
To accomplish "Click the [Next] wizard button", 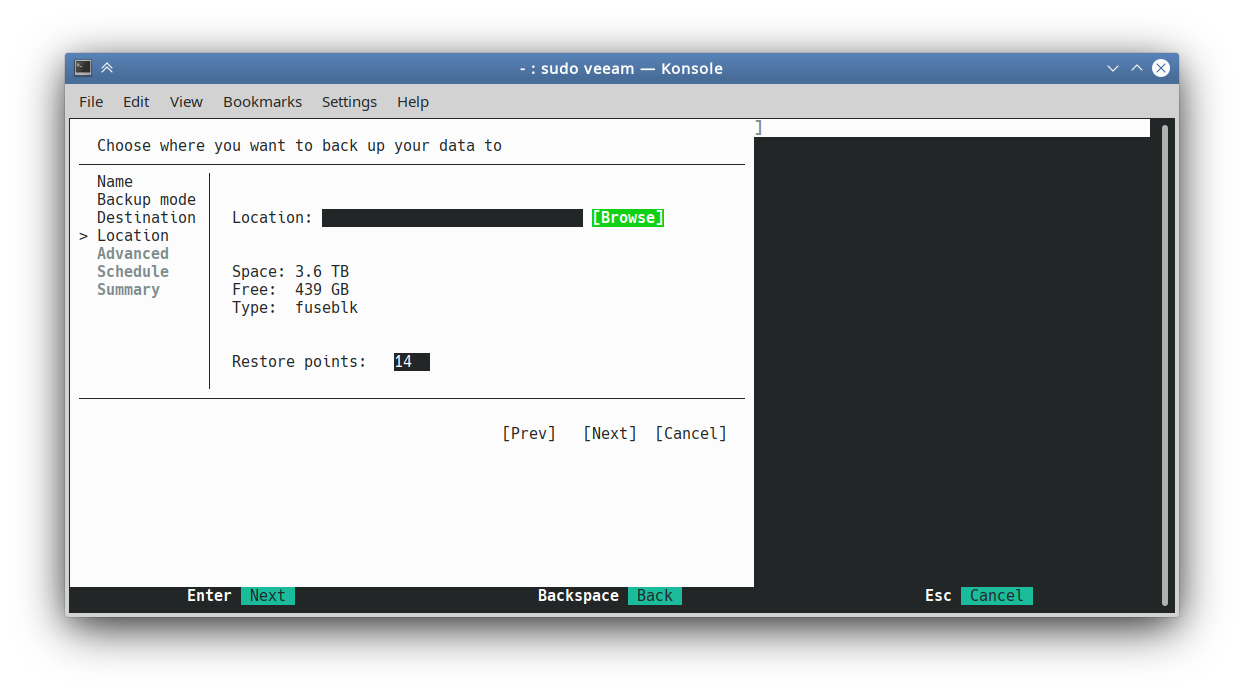I will 609,434.
